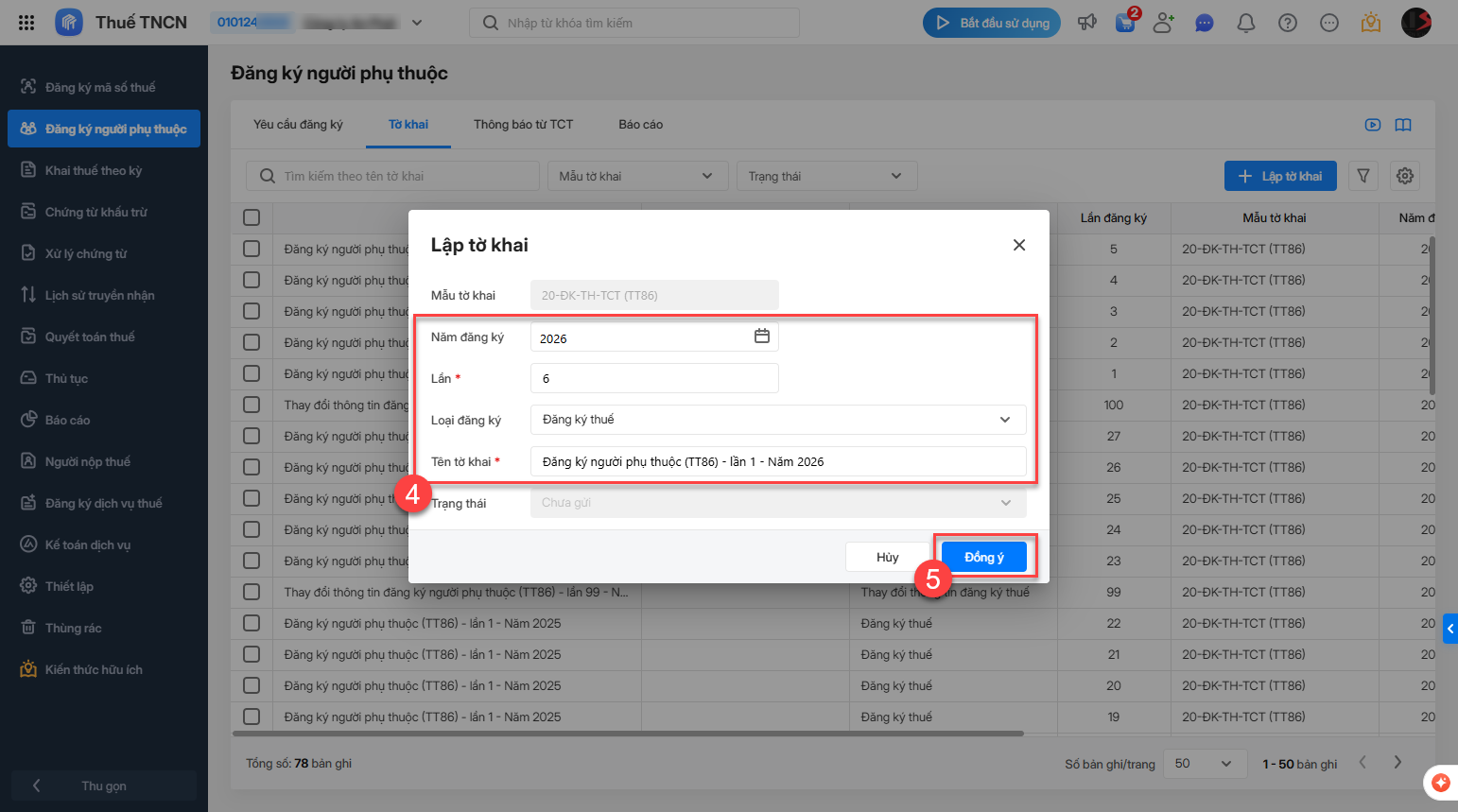Tick the select-all checkbox in table header
The height and width of the screenshot is (812, 1458).
click(x=252, y=217)
